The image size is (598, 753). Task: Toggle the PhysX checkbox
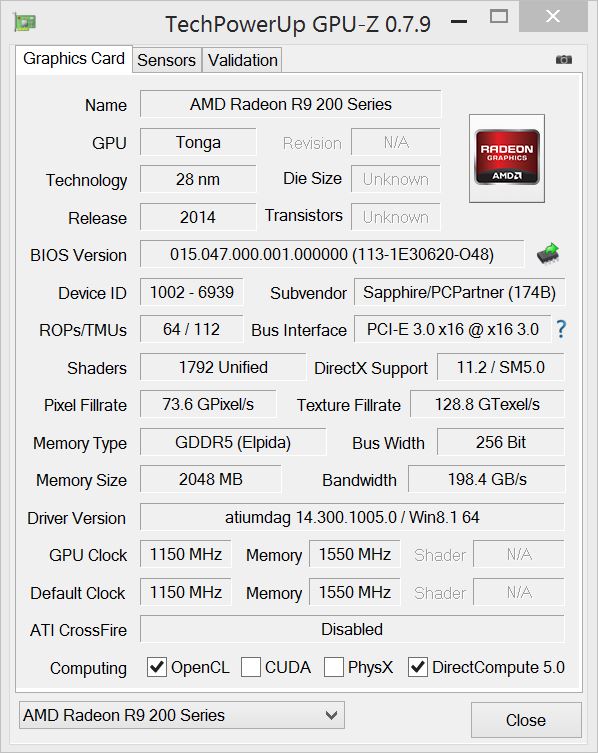pyautogui.click(x=334, y=667)
